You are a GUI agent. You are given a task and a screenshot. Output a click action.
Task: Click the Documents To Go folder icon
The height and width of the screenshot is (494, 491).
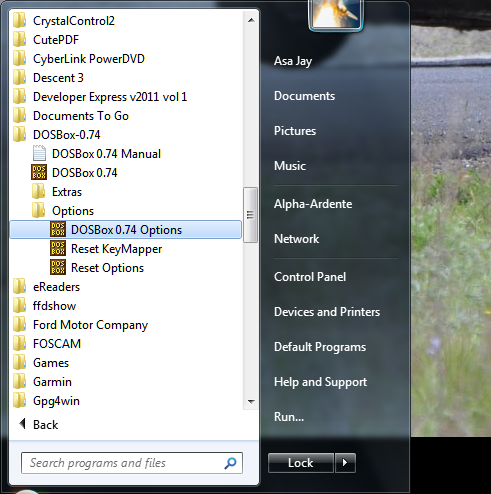pos(19,116)
